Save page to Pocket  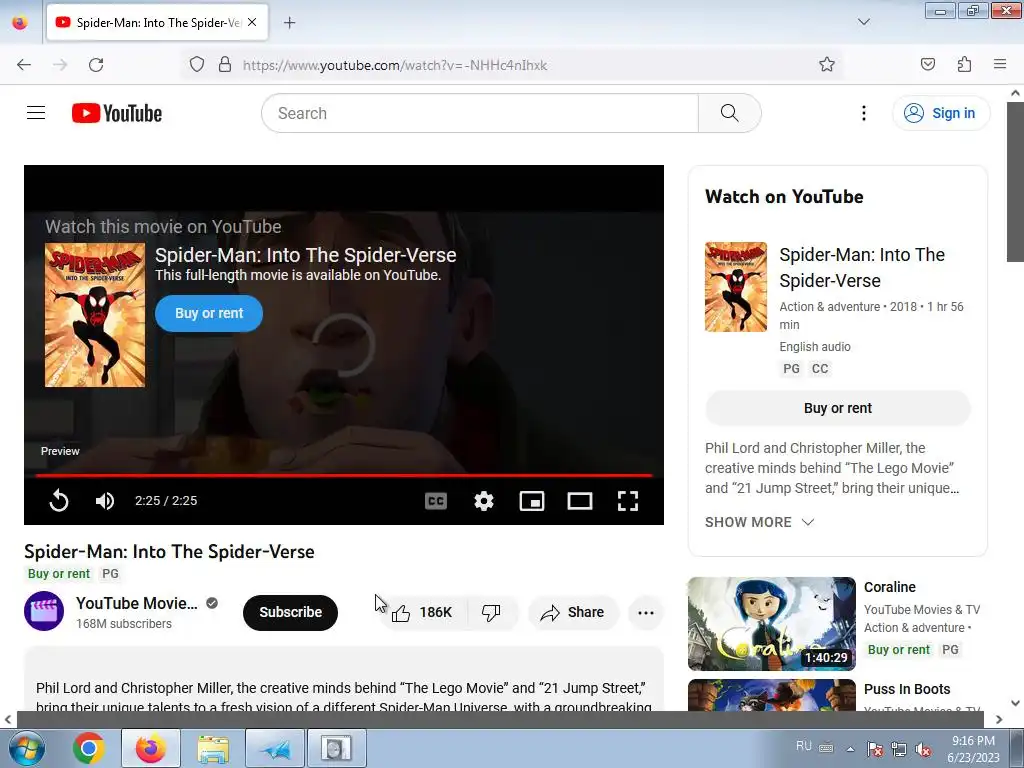coord(928,65)
